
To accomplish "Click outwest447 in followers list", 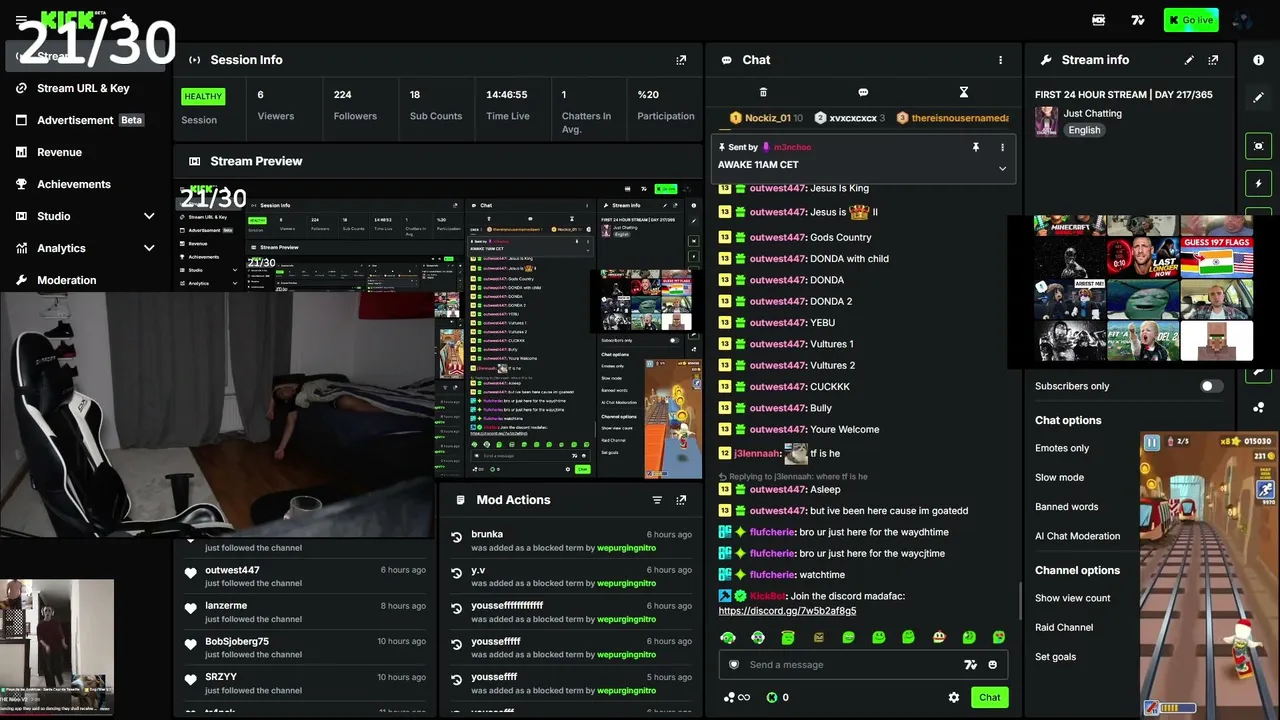I will click(x=232, y=570).
